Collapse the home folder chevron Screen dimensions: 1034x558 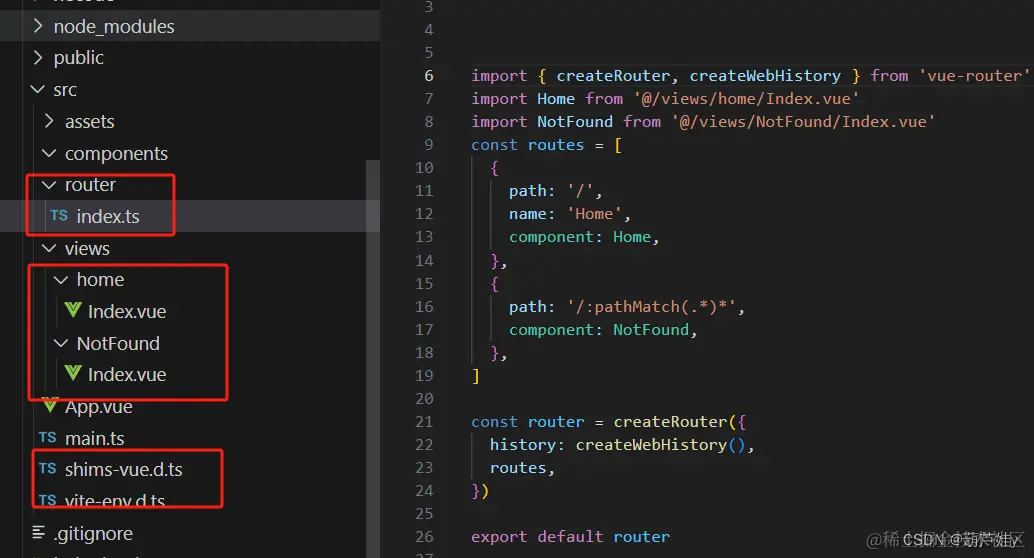(x=61, y=280)
